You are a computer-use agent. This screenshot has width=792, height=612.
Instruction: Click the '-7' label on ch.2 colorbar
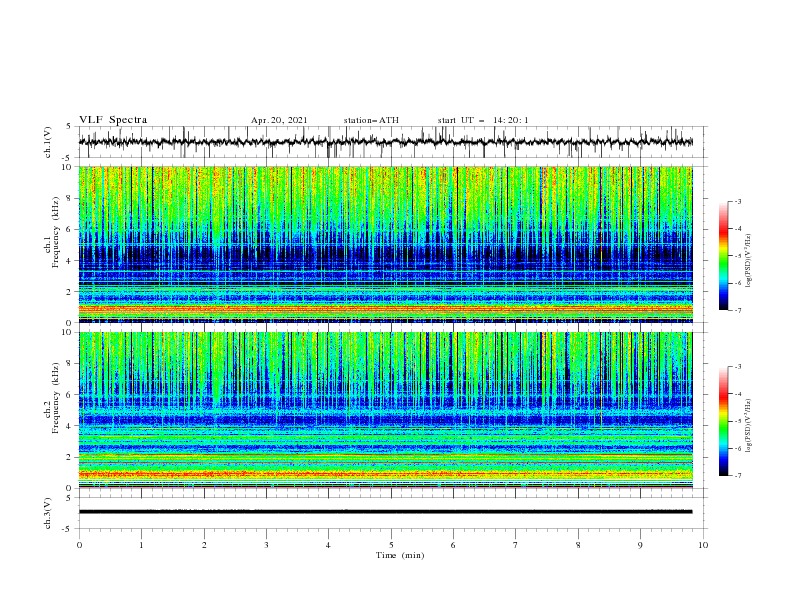pos(737,476)
